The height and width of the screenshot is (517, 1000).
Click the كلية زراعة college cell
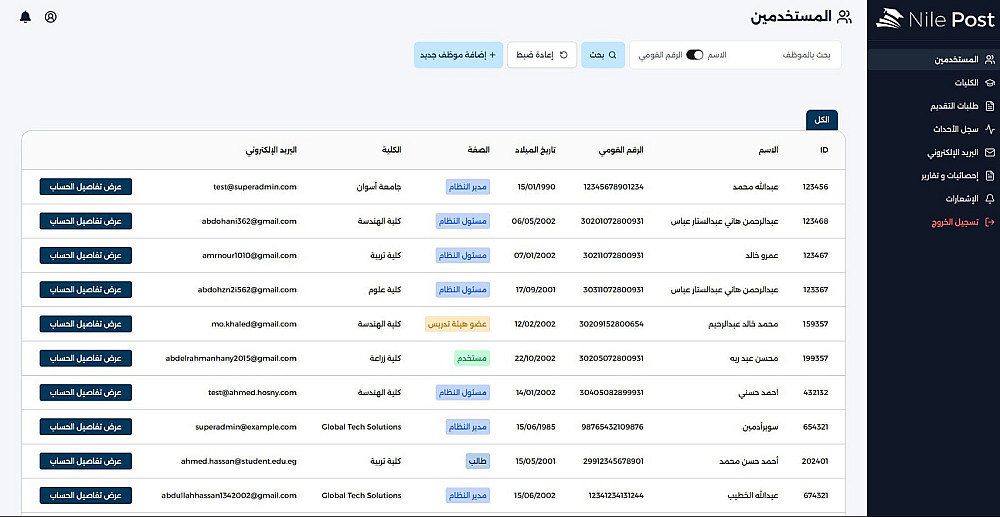click(x=386, y=358)
